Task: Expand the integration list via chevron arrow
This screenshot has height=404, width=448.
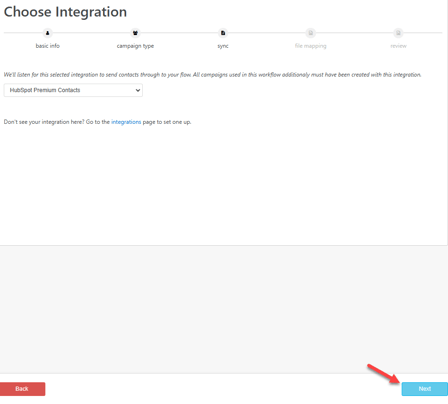Action: click(138, 90)
